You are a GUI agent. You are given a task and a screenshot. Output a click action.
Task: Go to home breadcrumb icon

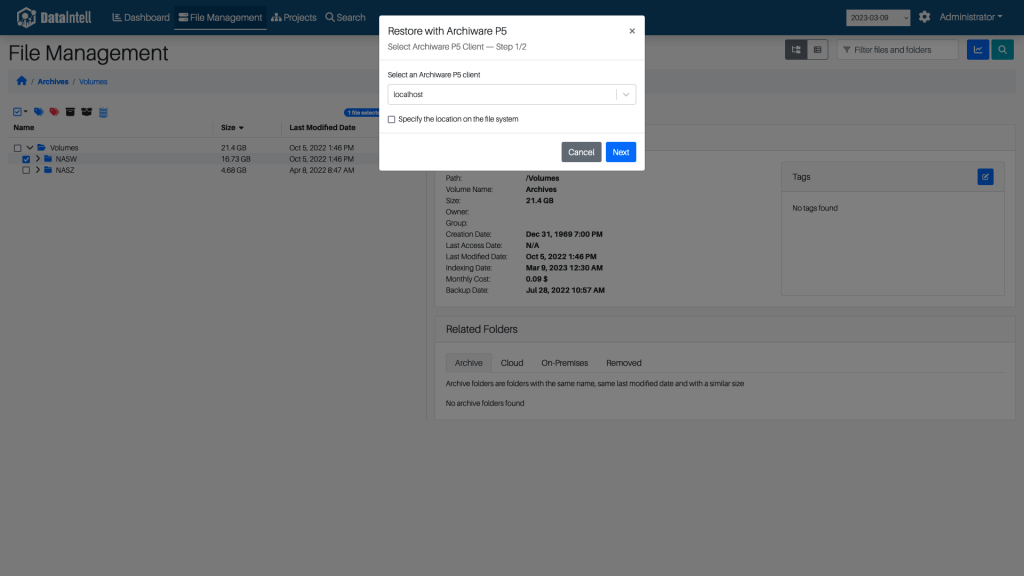(x=22, y=81)
